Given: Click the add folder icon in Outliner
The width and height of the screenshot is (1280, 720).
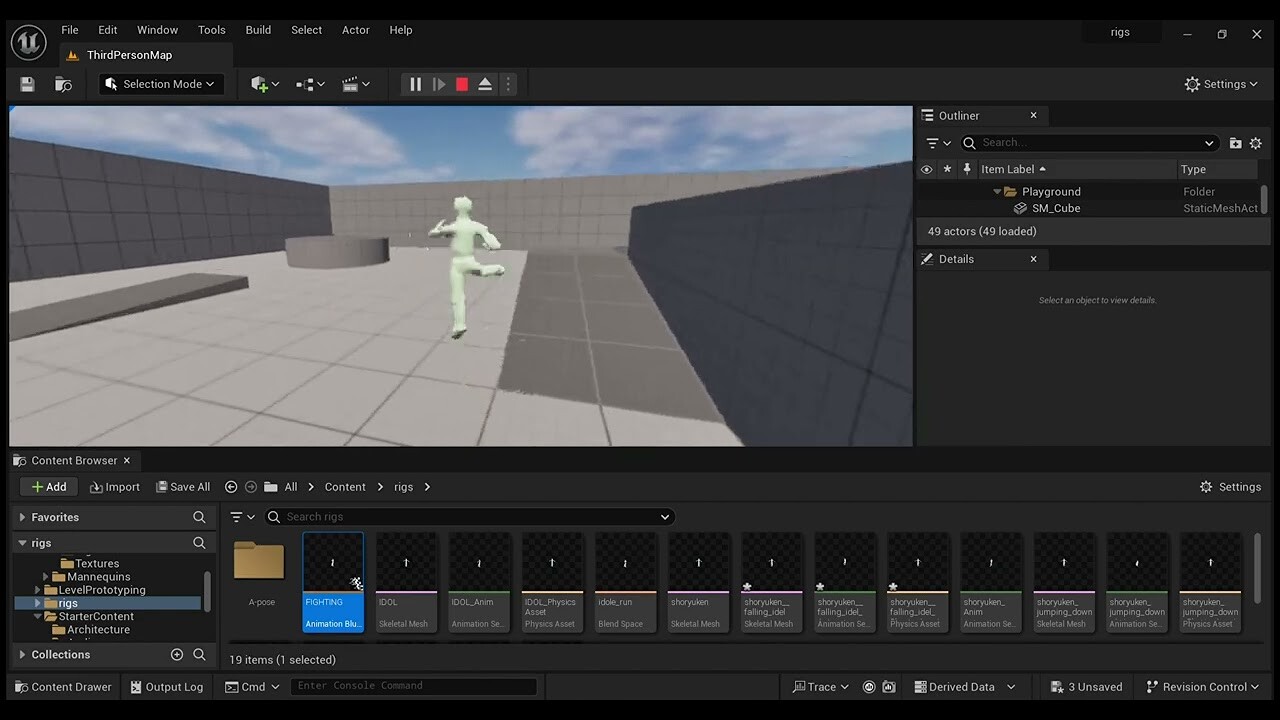Looking at the screenshot, I should click(1235, 143).
